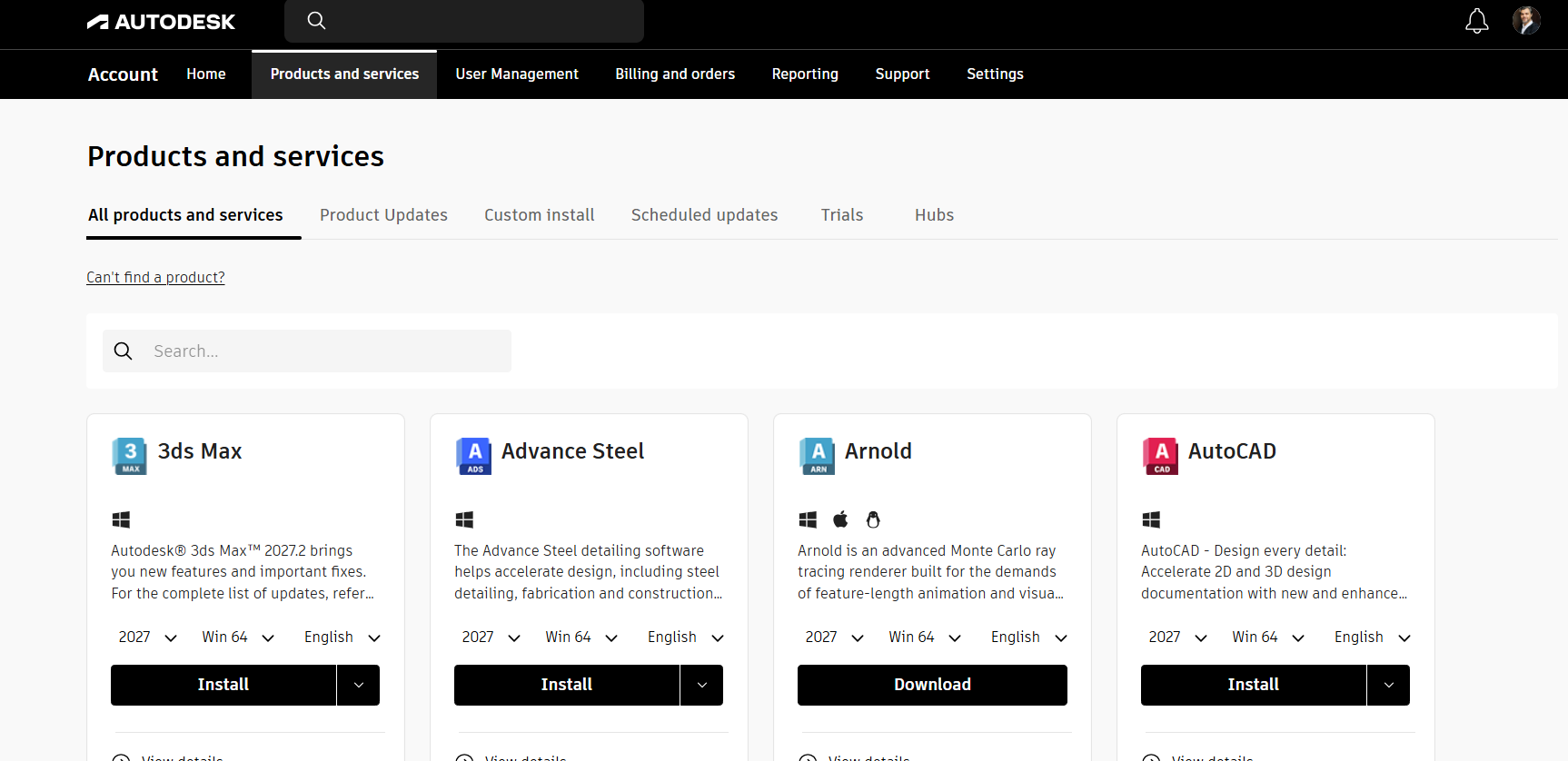Select Products and services nav item

click(x=344, y=74)
